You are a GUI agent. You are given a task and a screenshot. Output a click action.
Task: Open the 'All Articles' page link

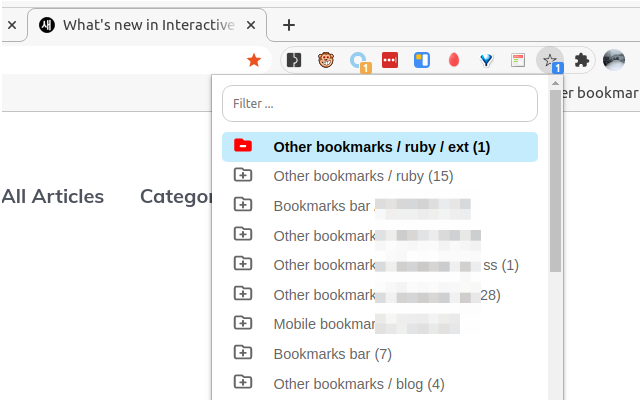coord(53,196)
